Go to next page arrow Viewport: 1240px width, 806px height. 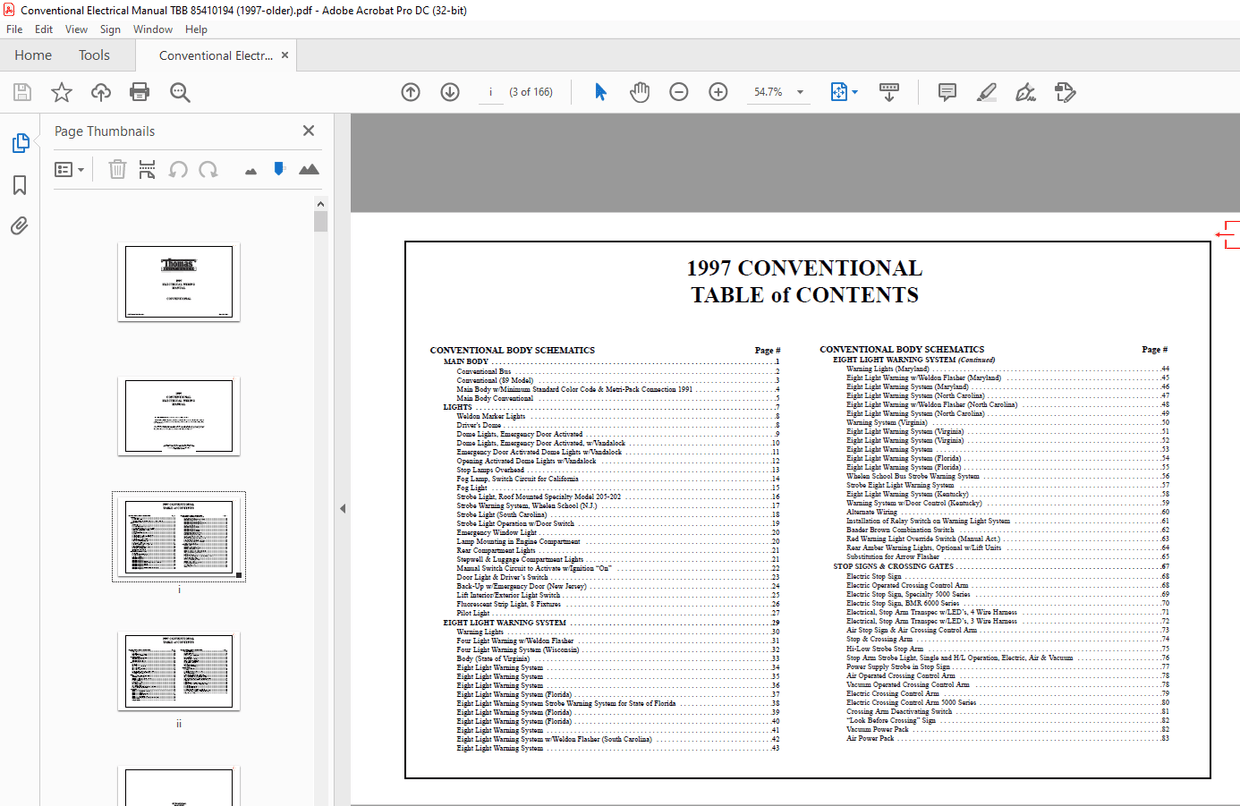(450, 92)
